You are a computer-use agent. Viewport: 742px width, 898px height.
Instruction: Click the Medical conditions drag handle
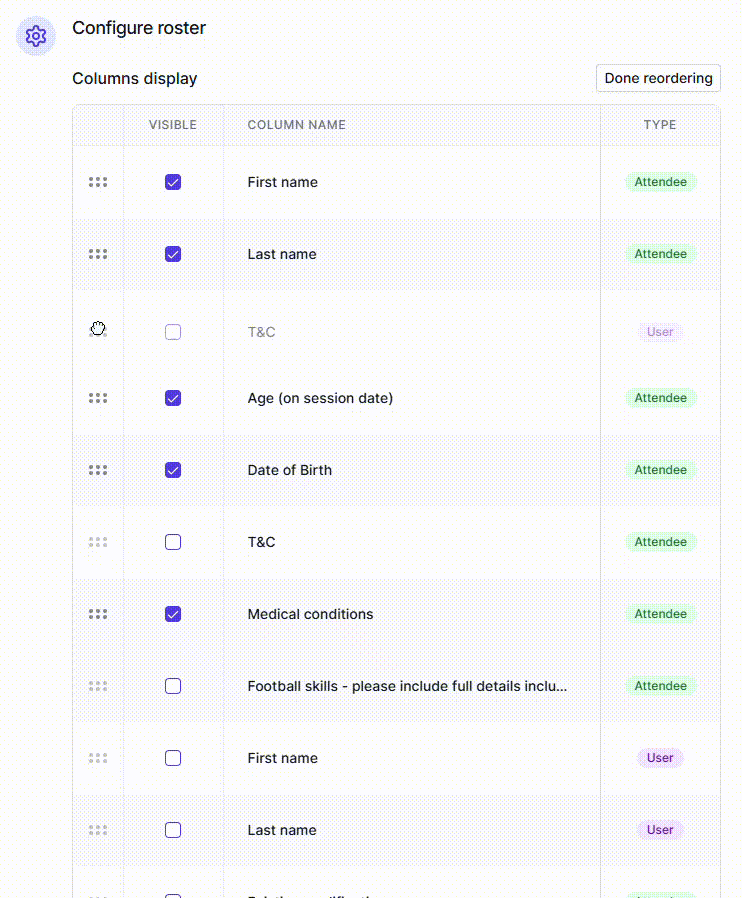click(98, 614)
